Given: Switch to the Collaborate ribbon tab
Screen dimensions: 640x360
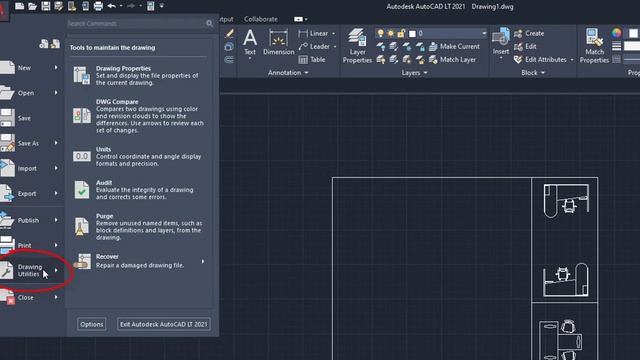Looking at the screenshot, I should click(x=261, y=19).
